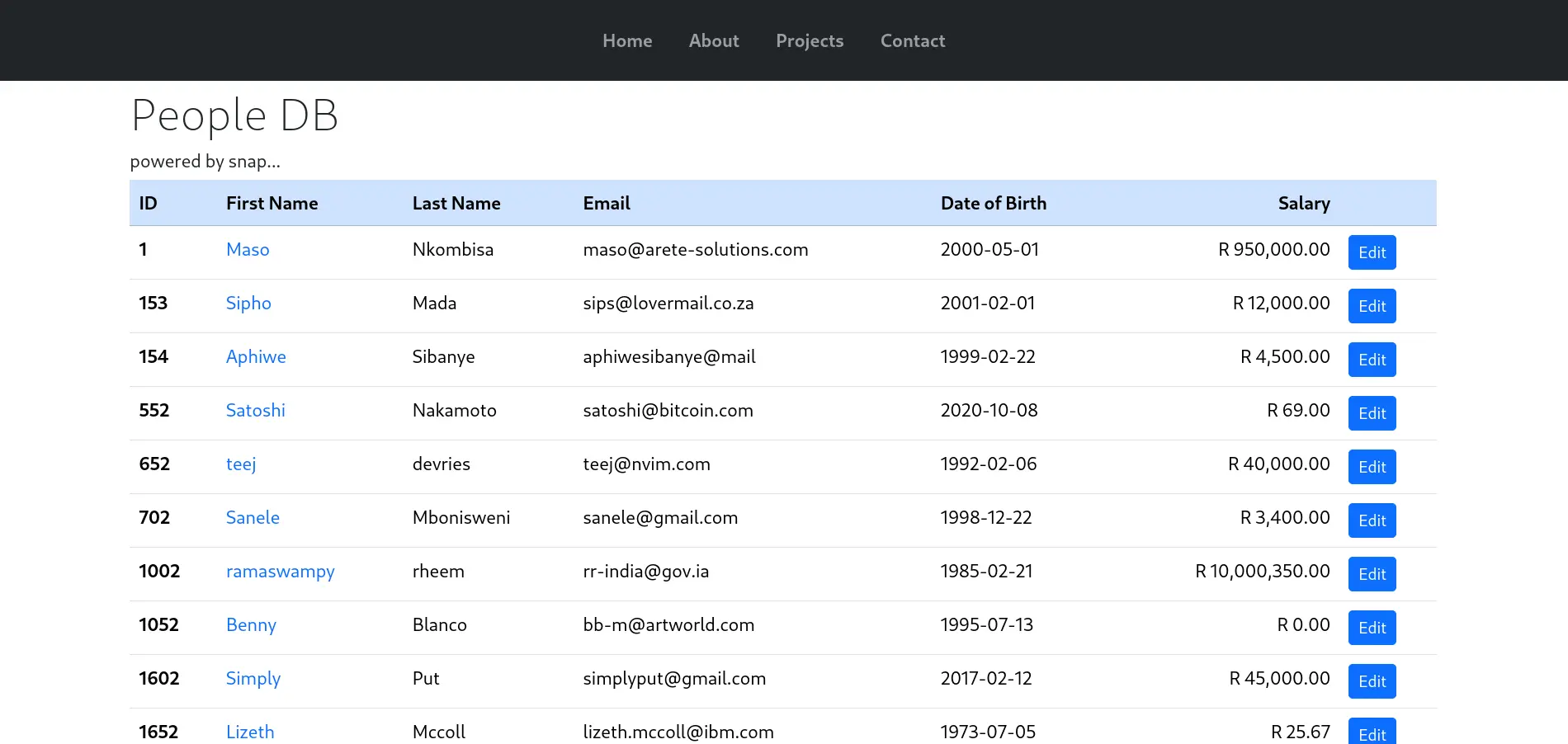Edit Satoshi Nakamoto's entry
This screenshot has width=1568, height=744.
coord(1372,413)
